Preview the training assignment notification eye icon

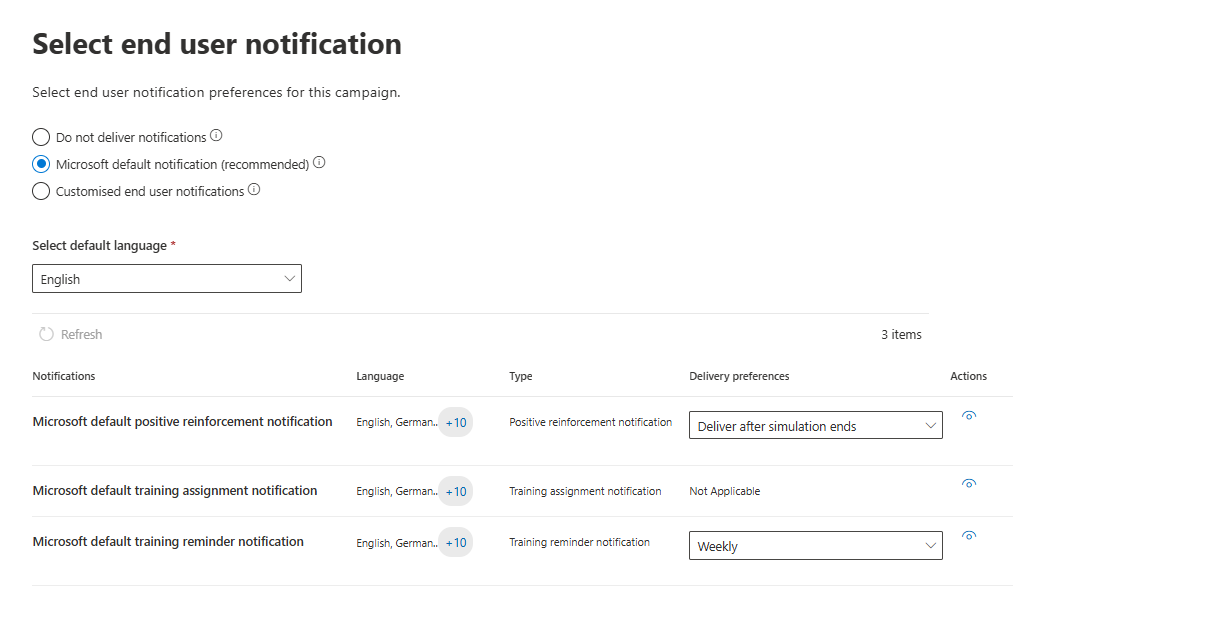(x=968, y=484)
